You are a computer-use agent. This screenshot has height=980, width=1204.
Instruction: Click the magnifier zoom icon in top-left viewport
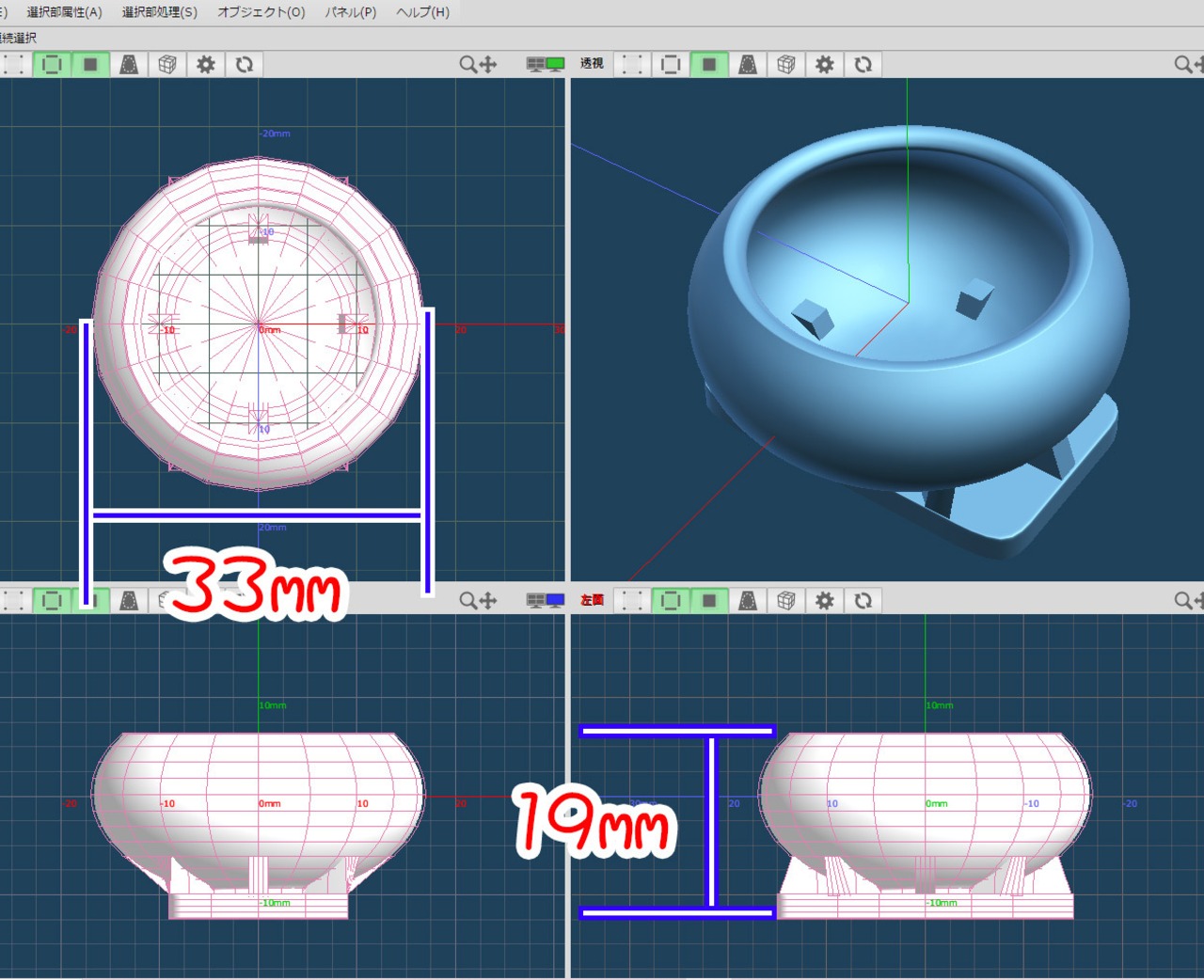(x=467, y=64)
